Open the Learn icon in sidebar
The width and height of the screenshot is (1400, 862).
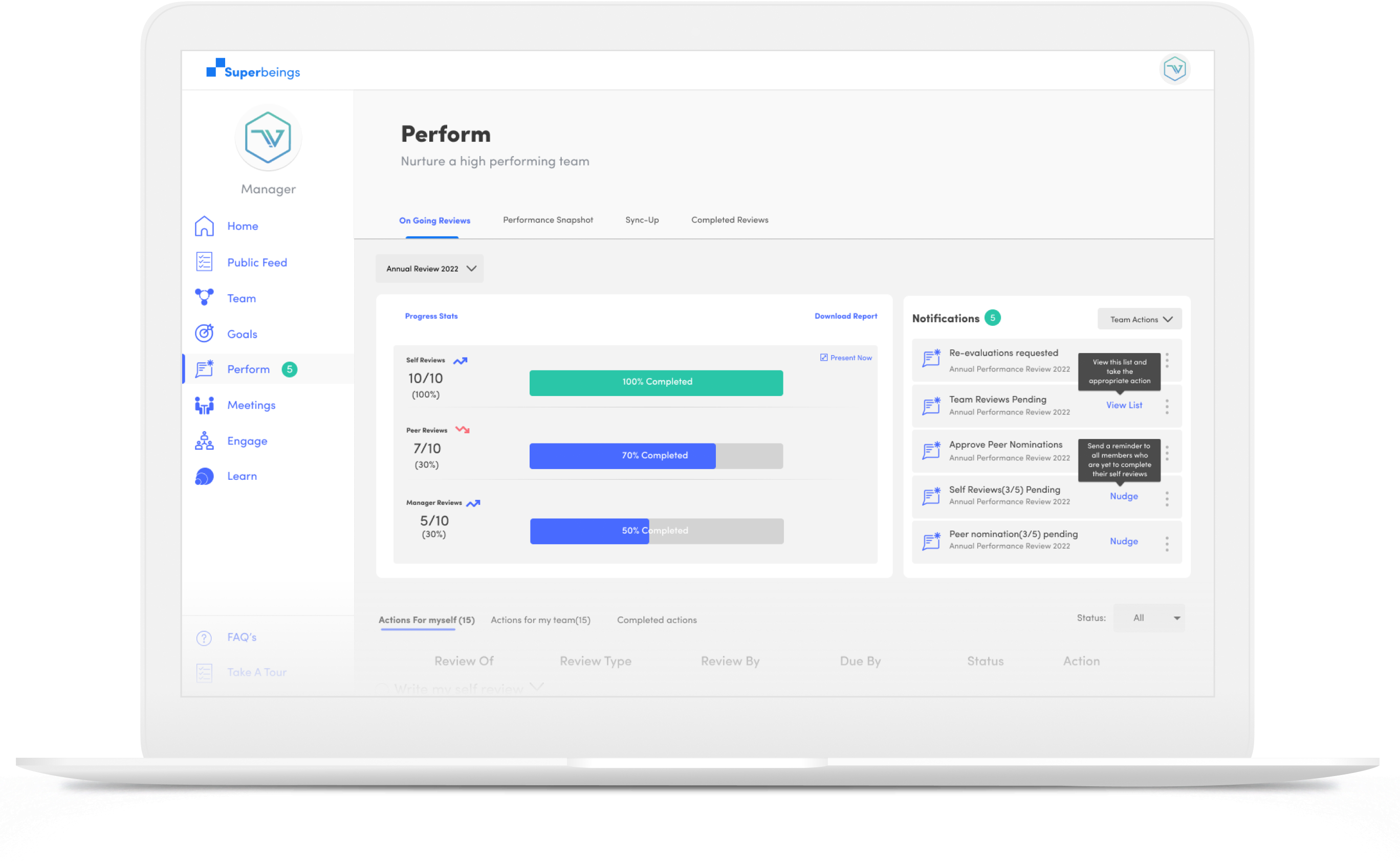pos(204,476)
